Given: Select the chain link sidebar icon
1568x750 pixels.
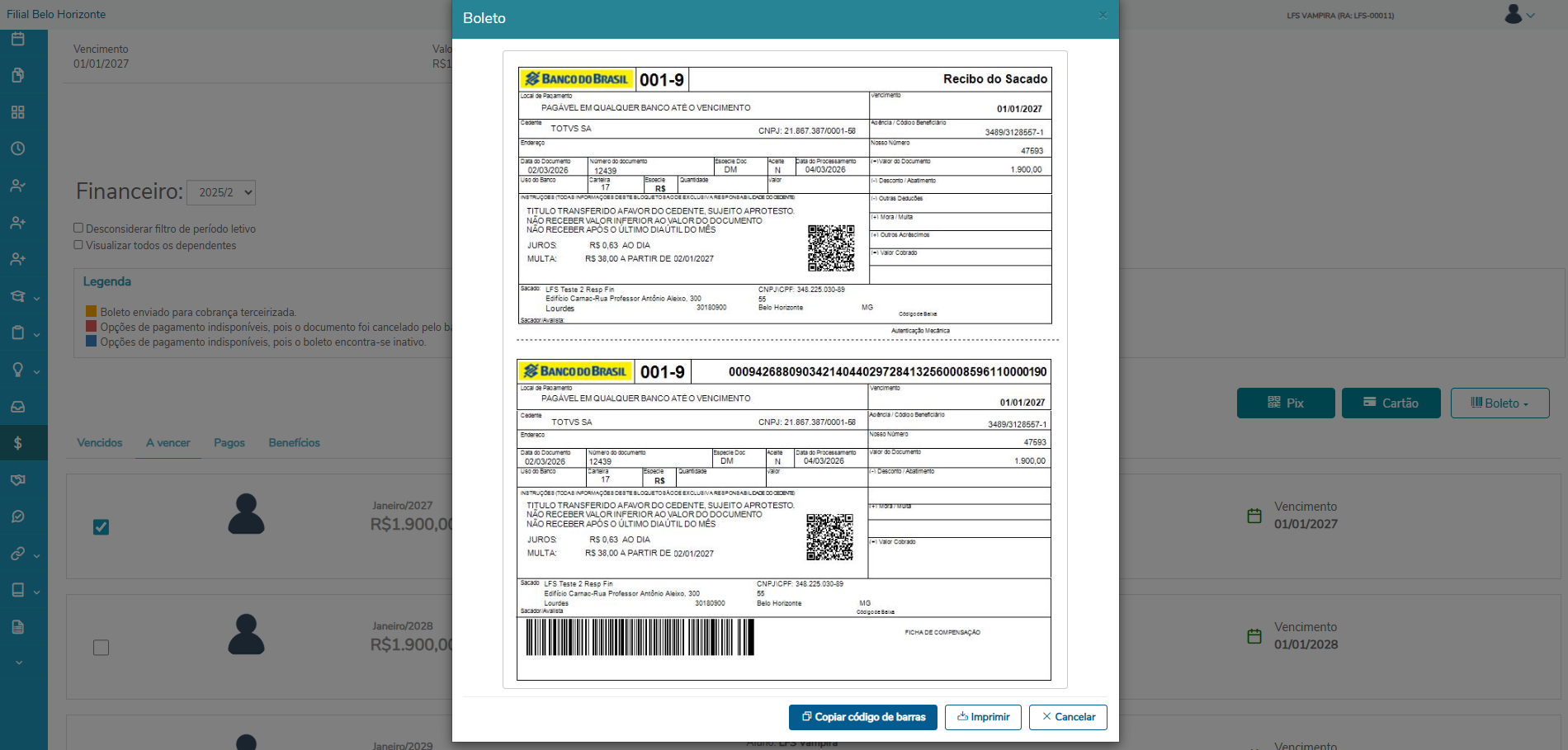Looking at the screenshot, I should click(x=18, y=554).
